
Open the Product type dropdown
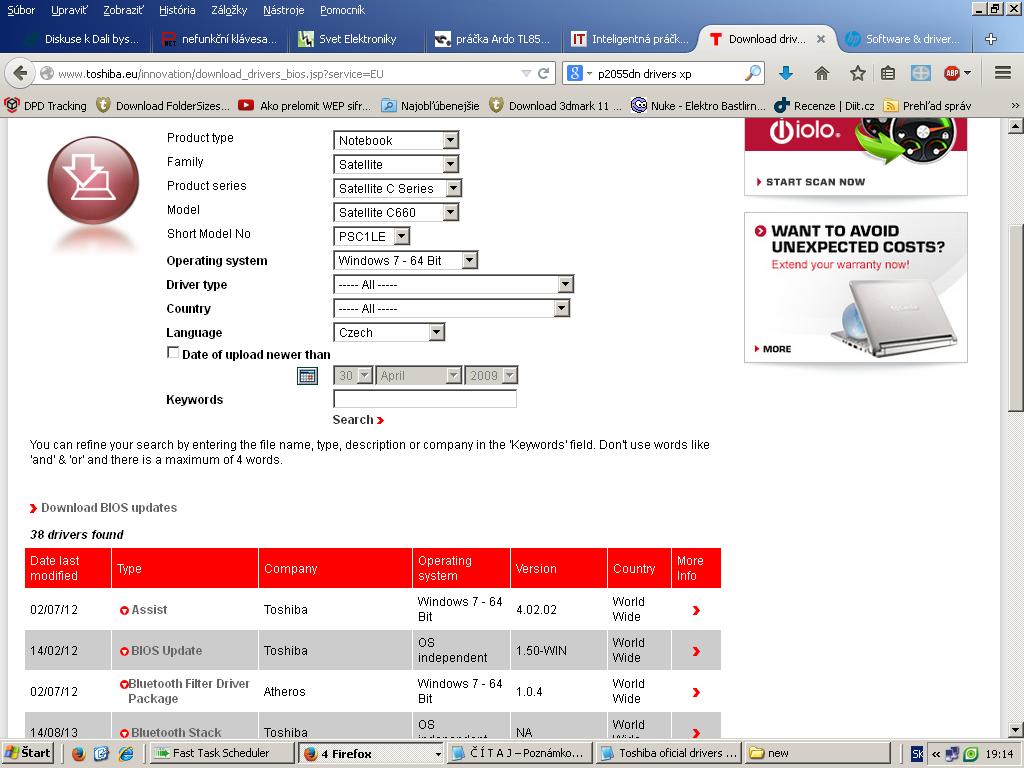pyautogui.click(x=396, y=140)
